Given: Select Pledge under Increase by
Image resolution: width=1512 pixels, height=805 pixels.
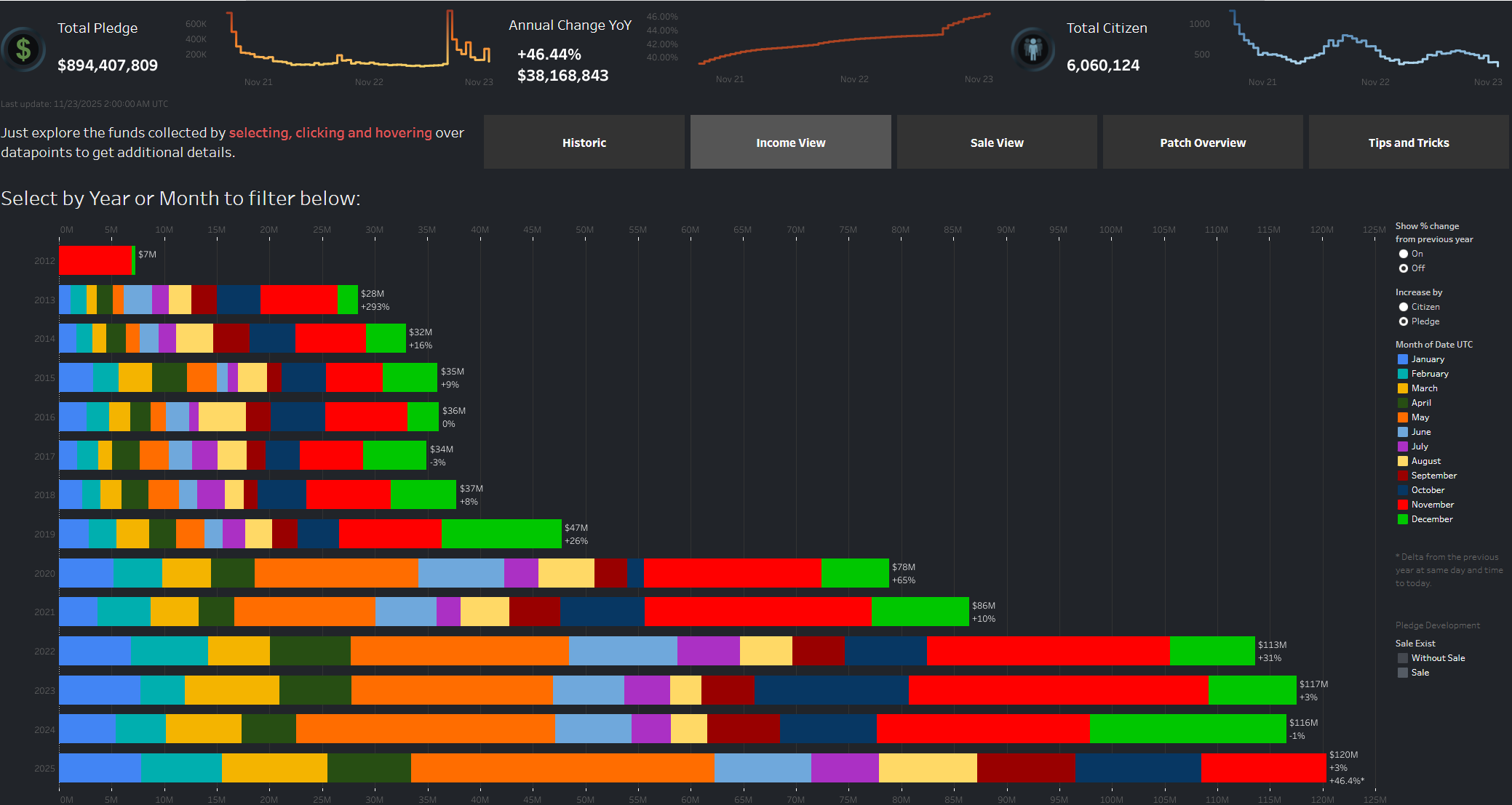Looking at the screenshot, I should pos(1403,321).
